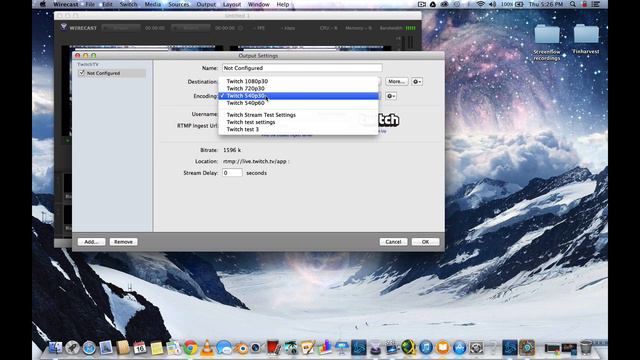Click the volume icon in menu bar

click(493, 4)
